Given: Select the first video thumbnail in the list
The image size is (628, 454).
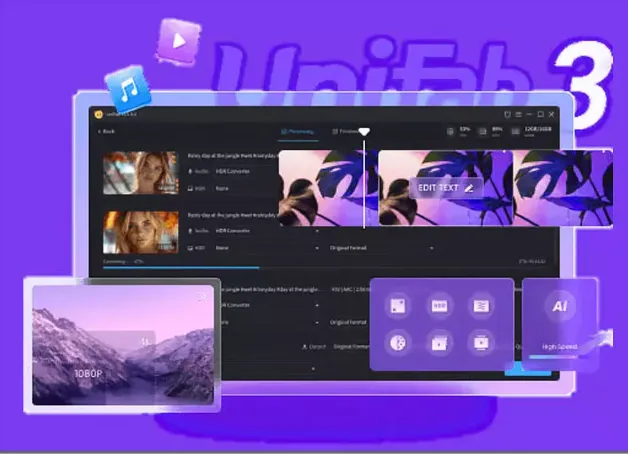Looking at the screenshot, I should click(x=141, y=173).
